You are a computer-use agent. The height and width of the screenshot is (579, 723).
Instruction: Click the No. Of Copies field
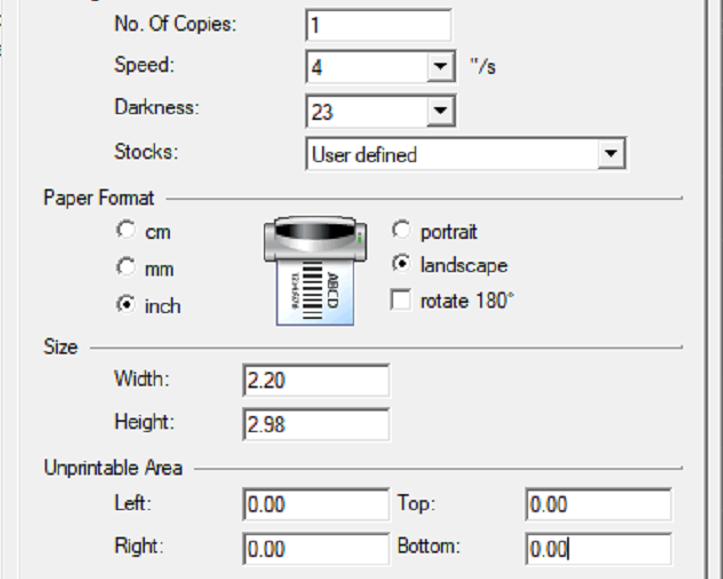tap(378, 25)
